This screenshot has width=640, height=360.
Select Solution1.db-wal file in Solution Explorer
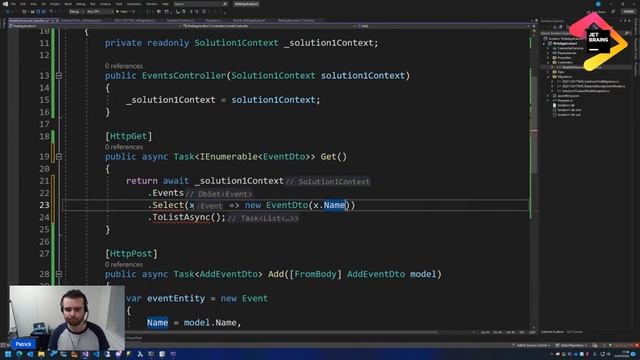point(569,115)
